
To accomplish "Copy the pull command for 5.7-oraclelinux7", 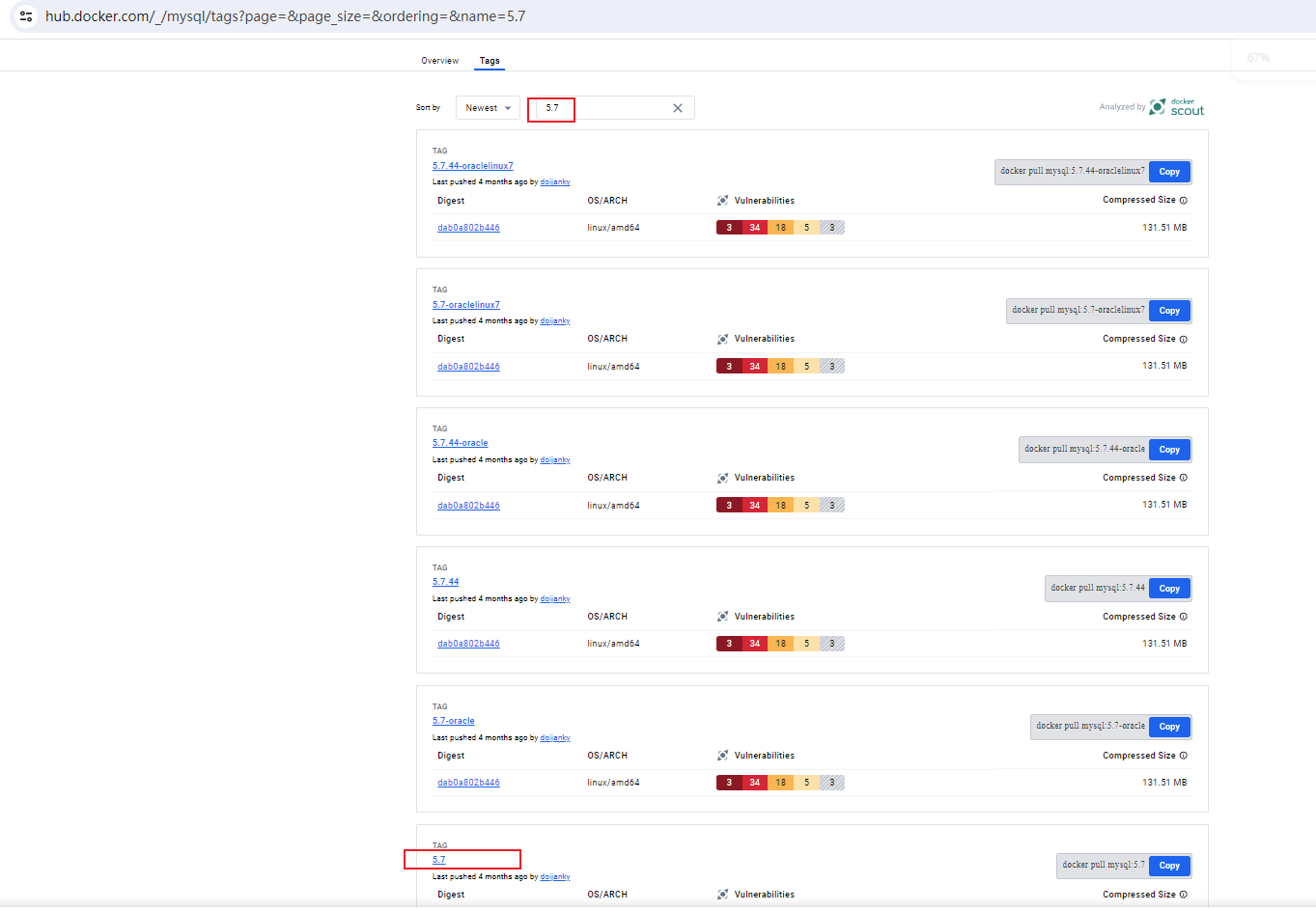I will pos(1169,311).
